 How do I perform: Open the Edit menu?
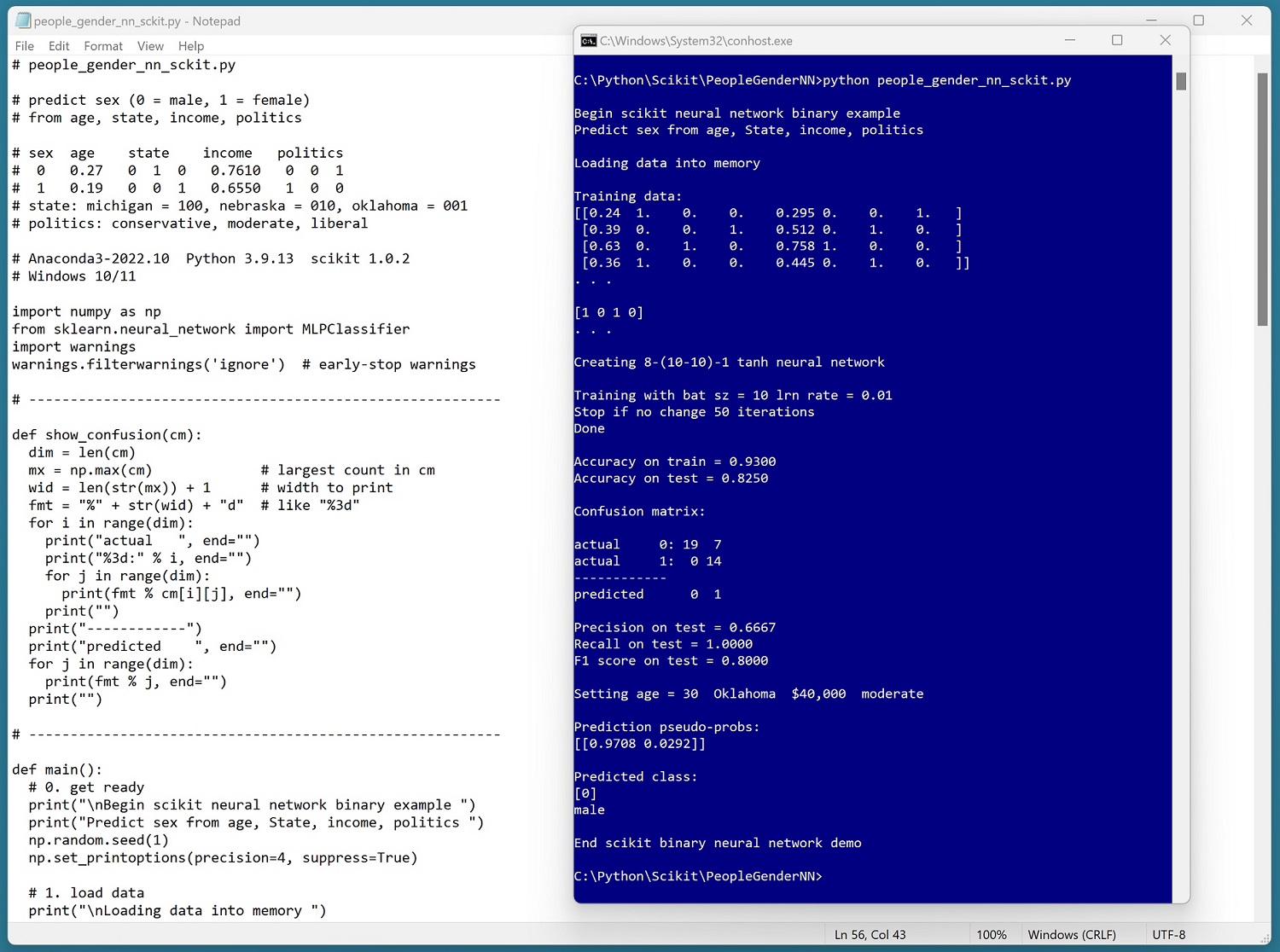point(59,46)
